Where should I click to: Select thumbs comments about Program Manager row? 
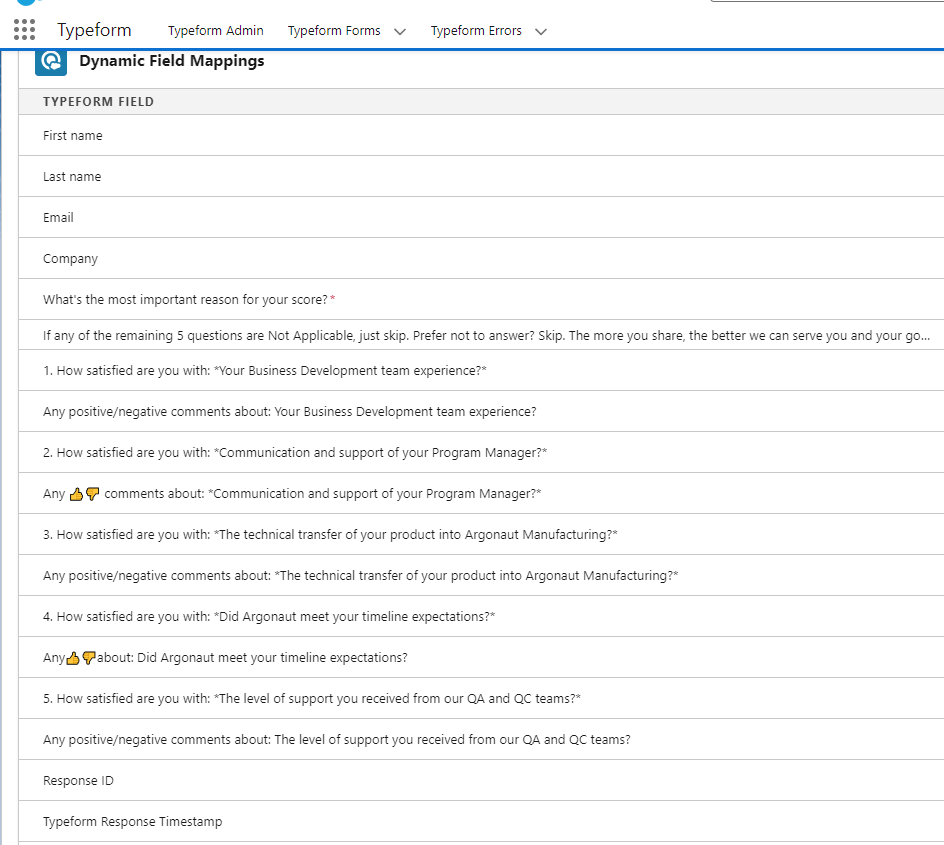click(481, 494)
